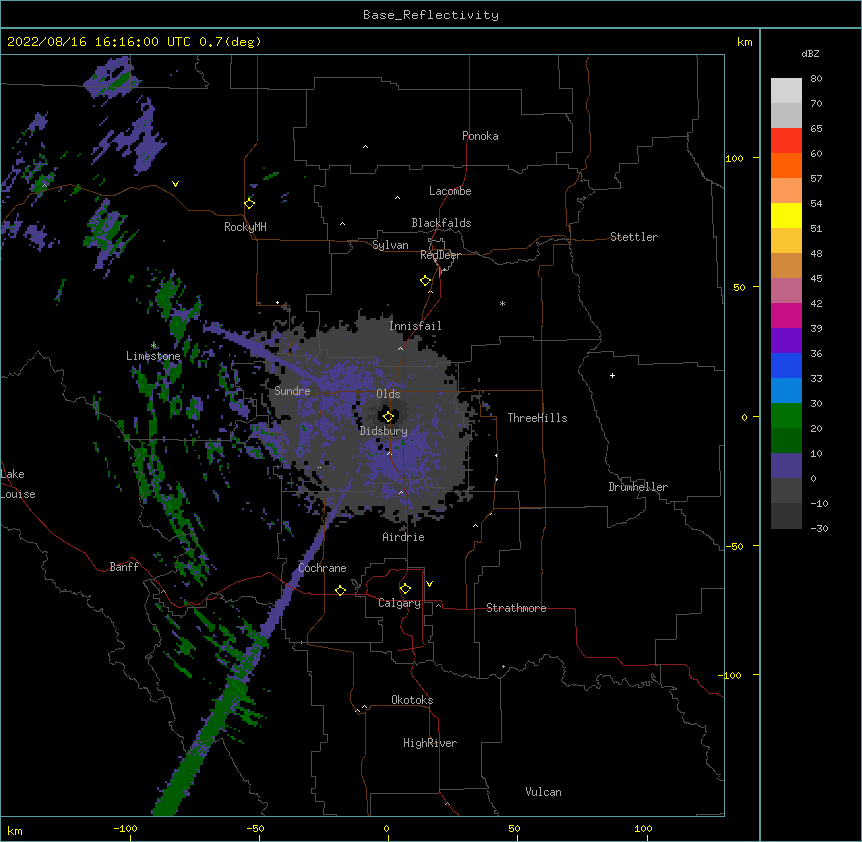The width and height of the screenshot is (862, 842).
Task: Click the Okotoks label
Action: [x=412, y=700]
